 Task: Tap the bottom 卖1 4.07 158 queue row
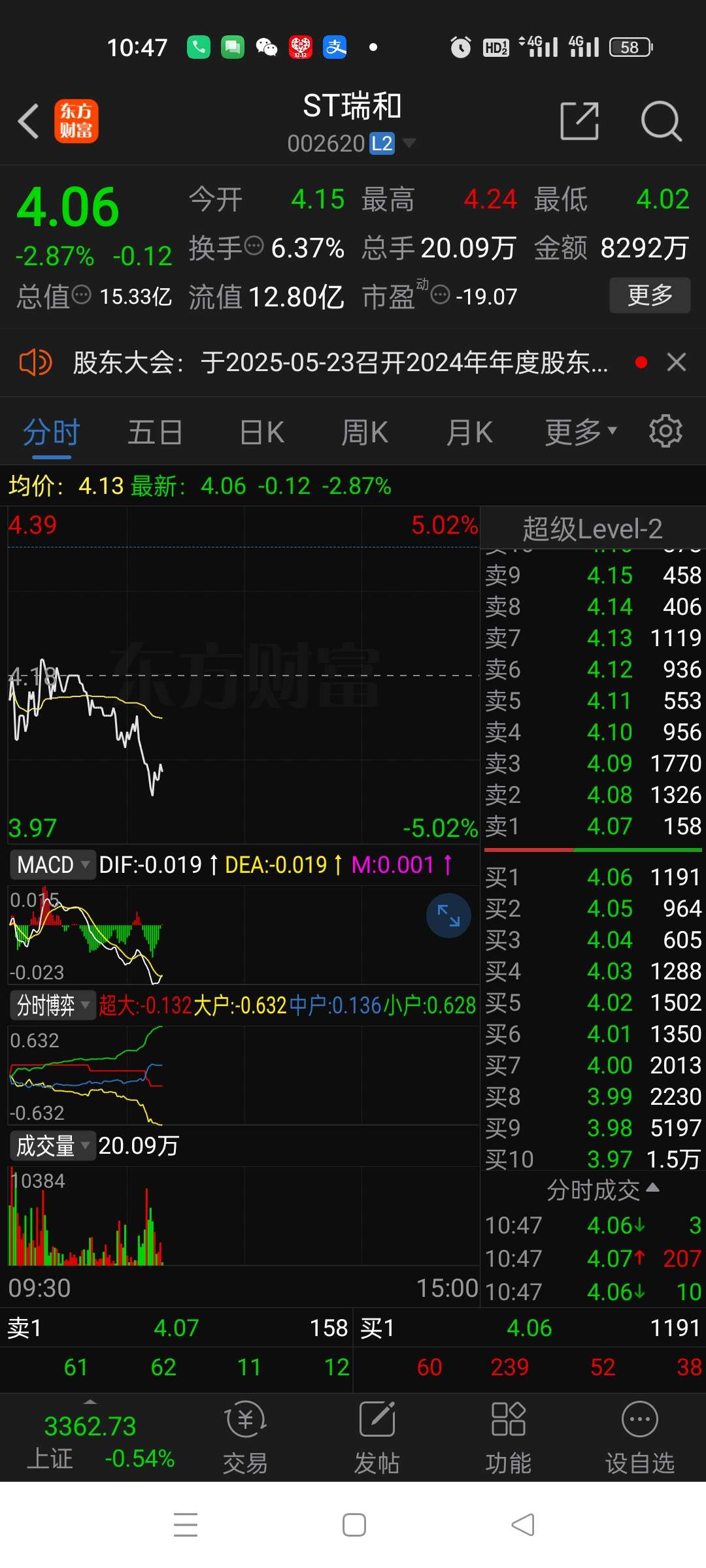(x=176, y=1328)
